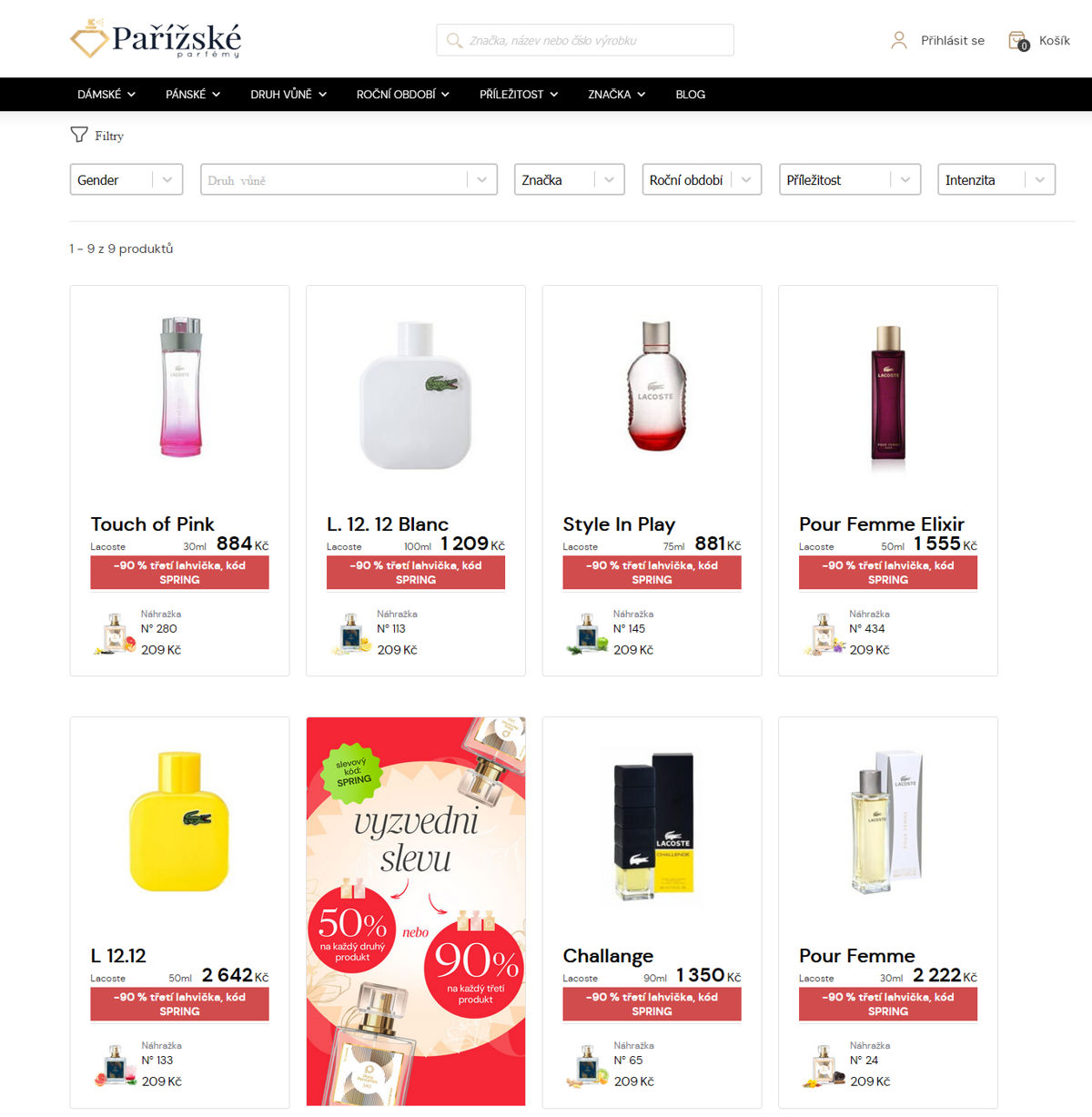Open the Touch of Pink product title
This screenshot has height=1117, width=1092.
[152, 524]
